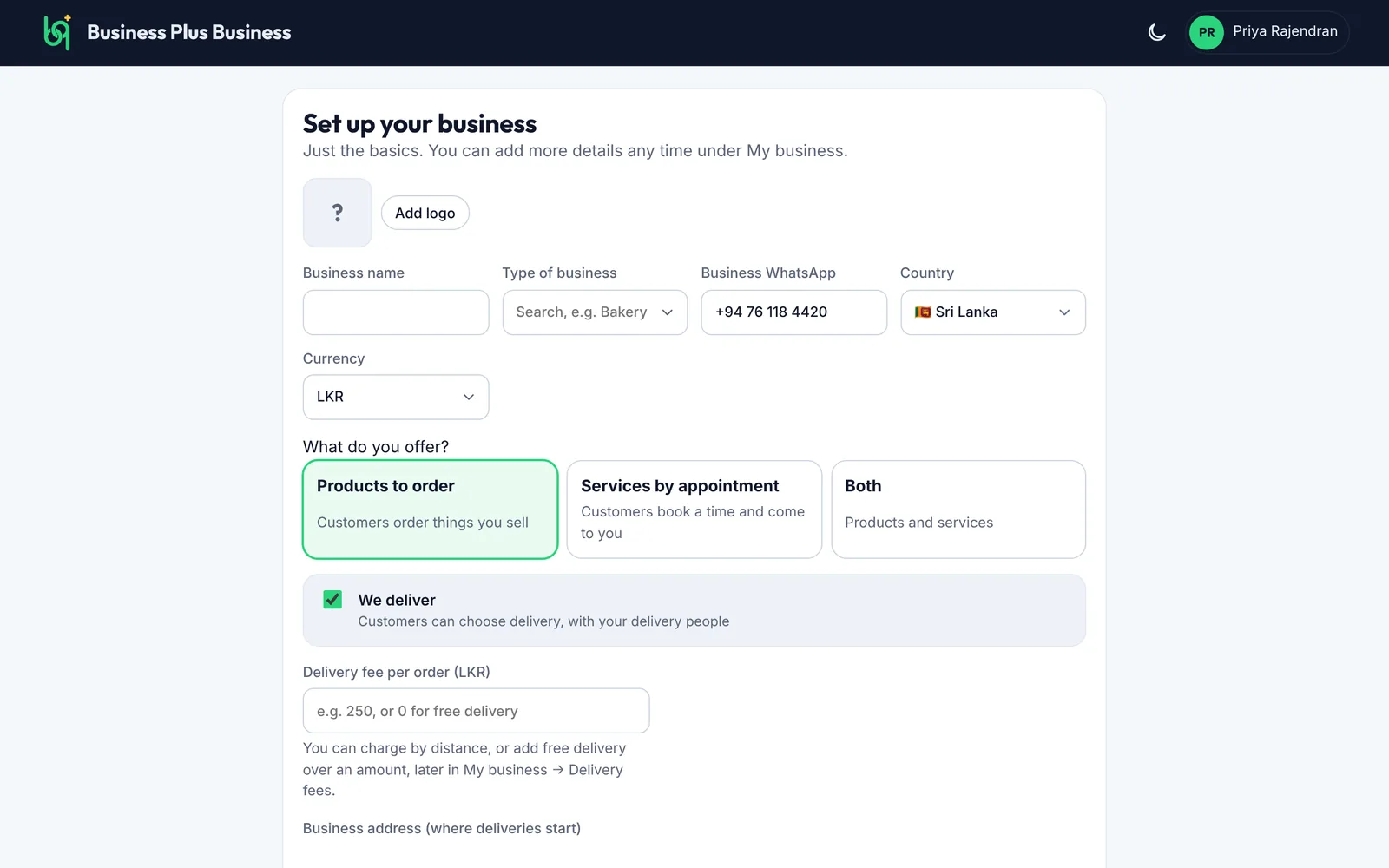Click the Sri Lanka flag icon

[923, 312]
